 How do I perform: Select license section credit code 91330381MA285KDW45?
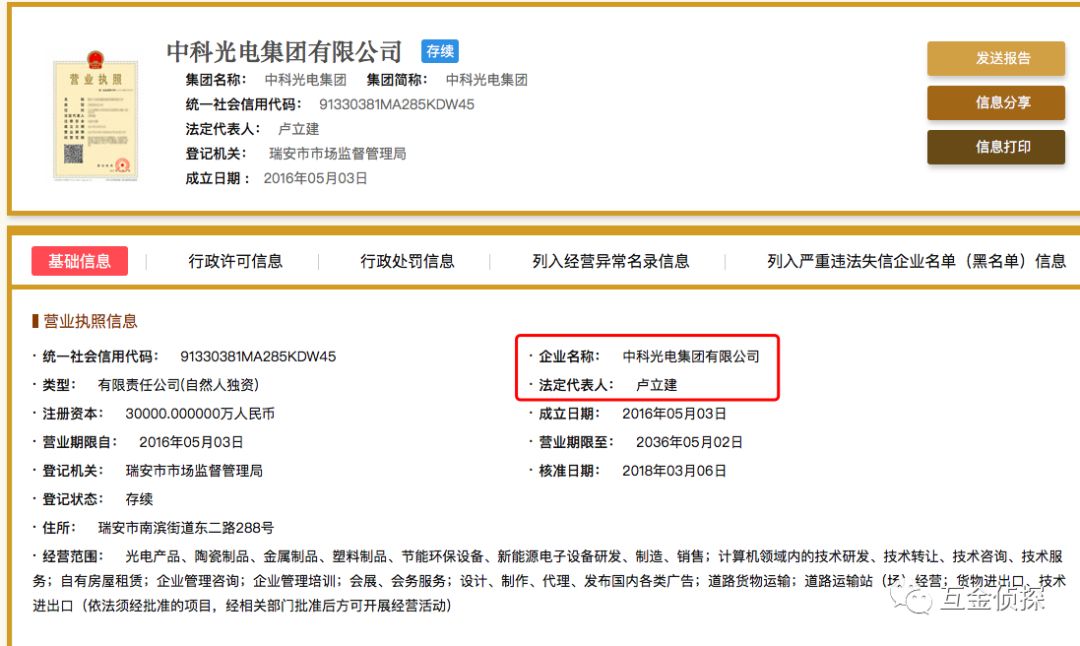tap(258, 357)
